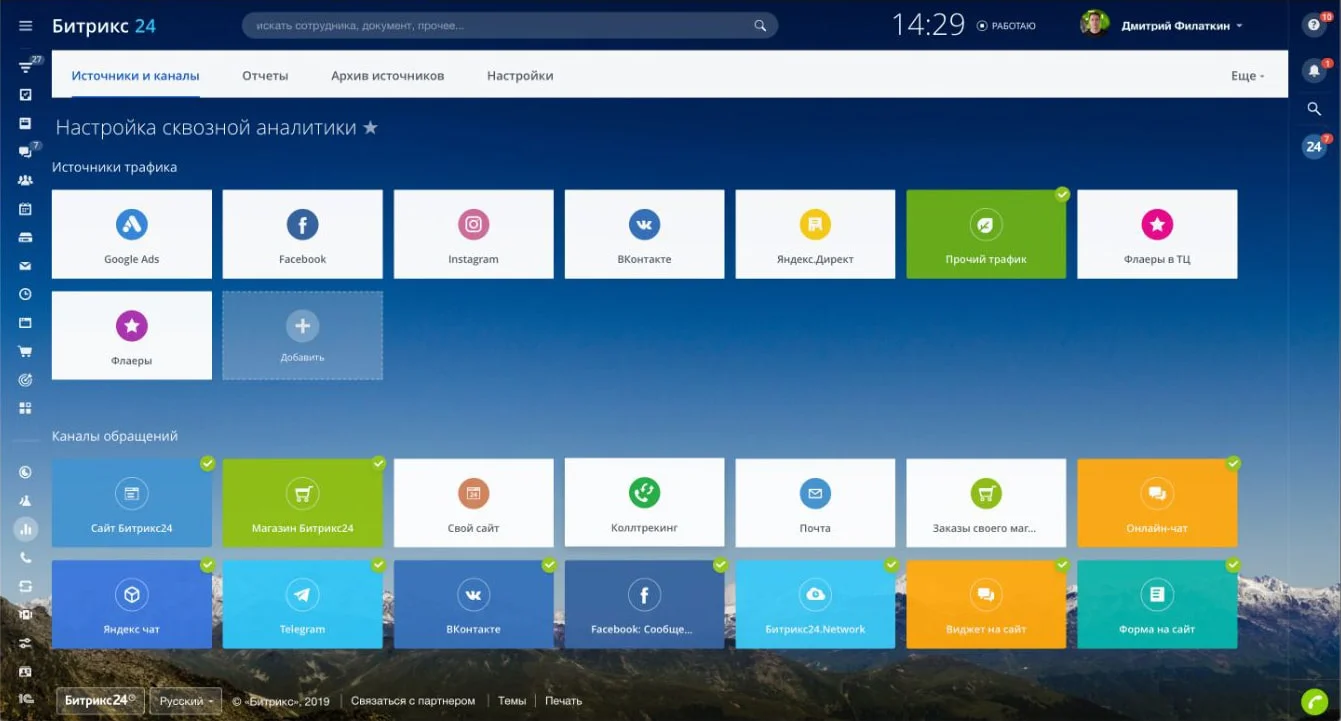Image resolution: width=1341 pixels, height=721 pixels.
Task: Select the Коллтрекинг channel tile
Action: 644,502
